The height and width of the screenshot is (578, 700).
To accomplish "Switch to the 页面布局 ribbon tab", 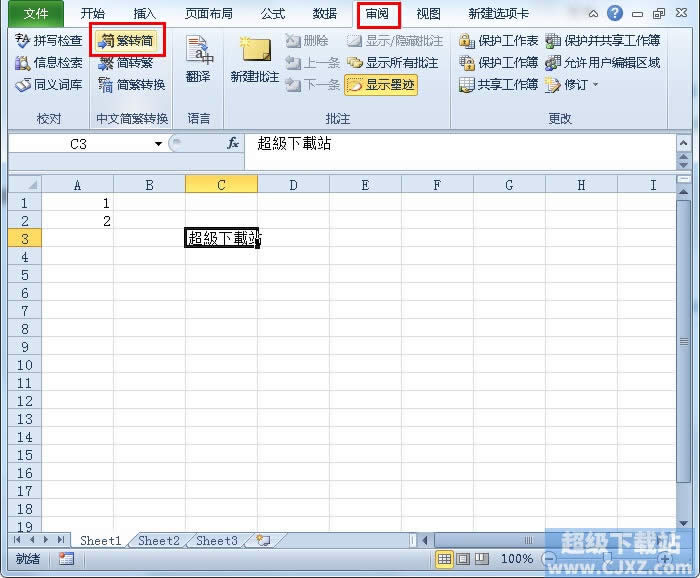I will pos(208,14).
